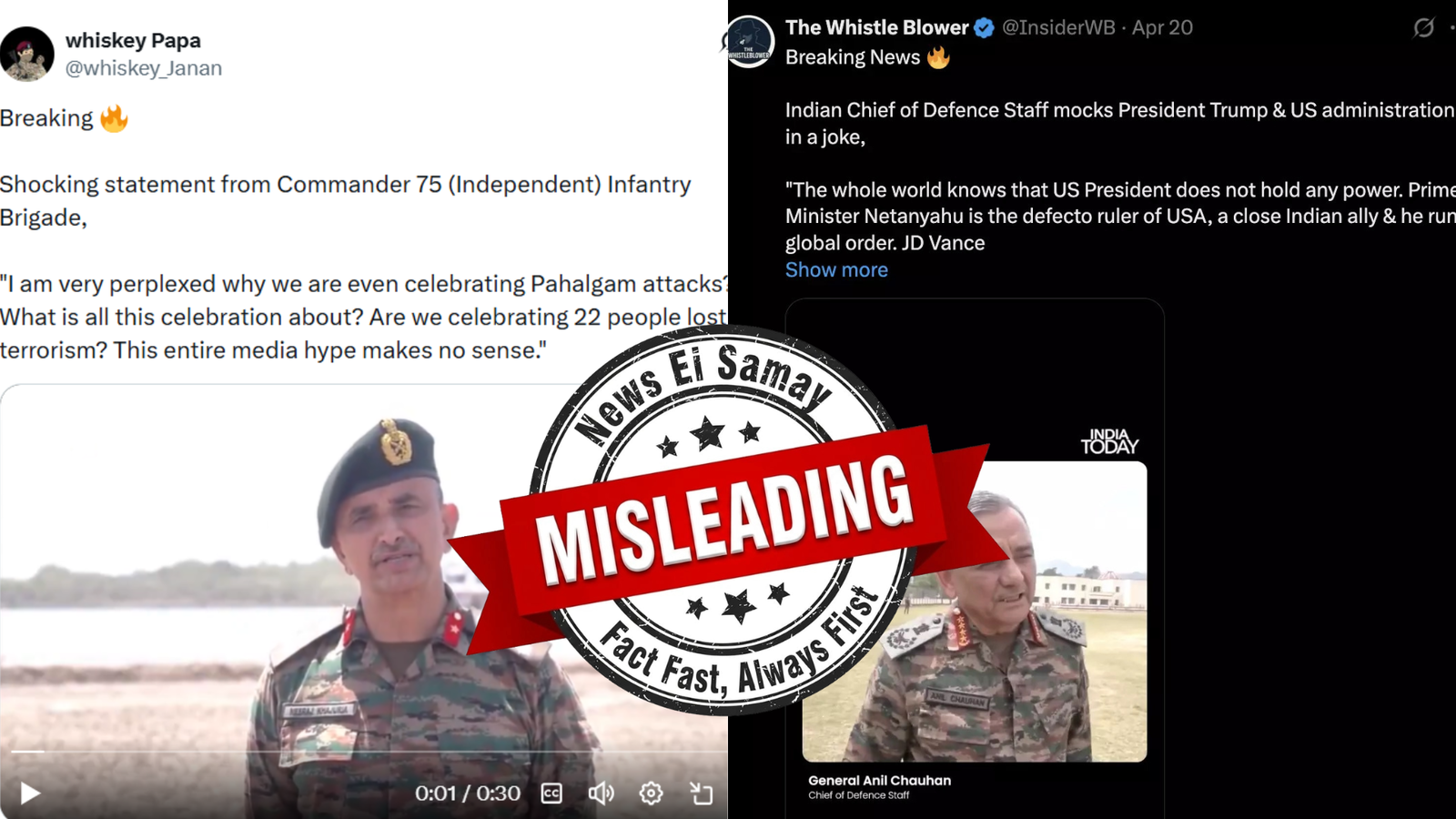Viewport: 1456px width, 819px height.
Task: Open video settings gear
Action: tap(651, 794)
